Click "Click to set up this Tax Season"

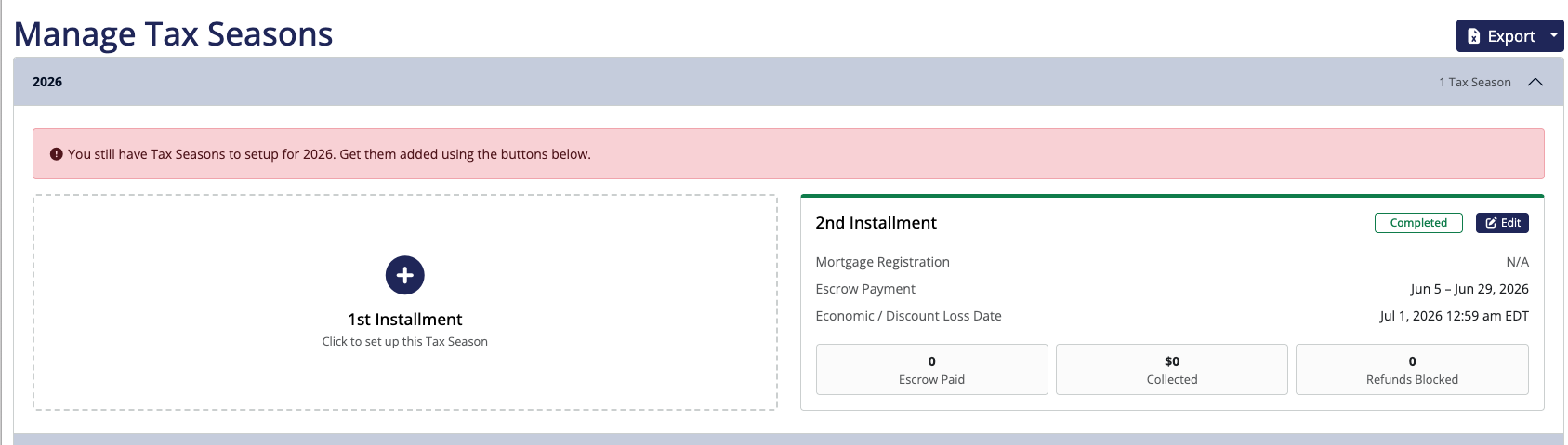click(404, 342)
